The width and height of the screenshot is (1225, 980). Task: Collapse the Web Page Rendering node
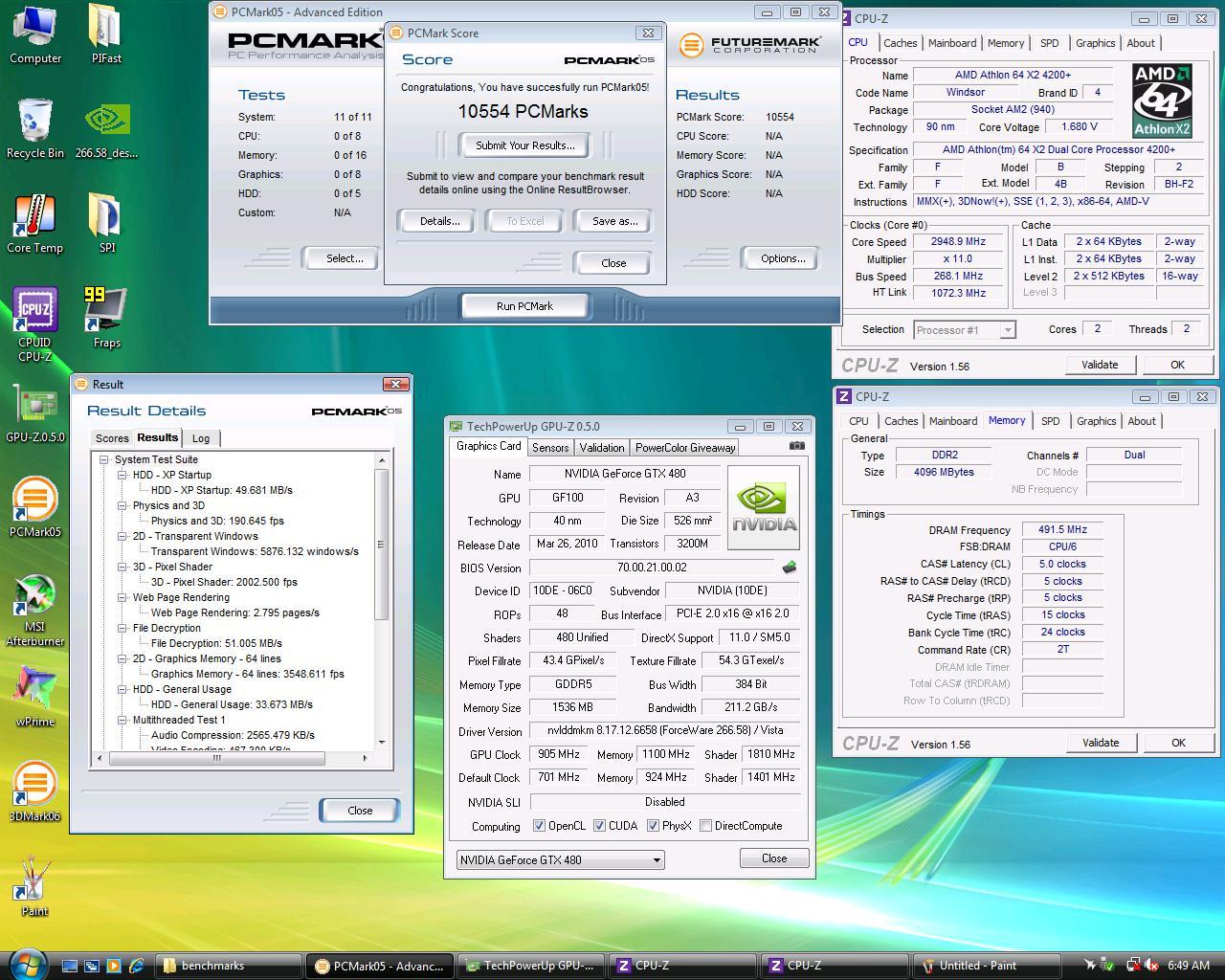click(122, 597)
